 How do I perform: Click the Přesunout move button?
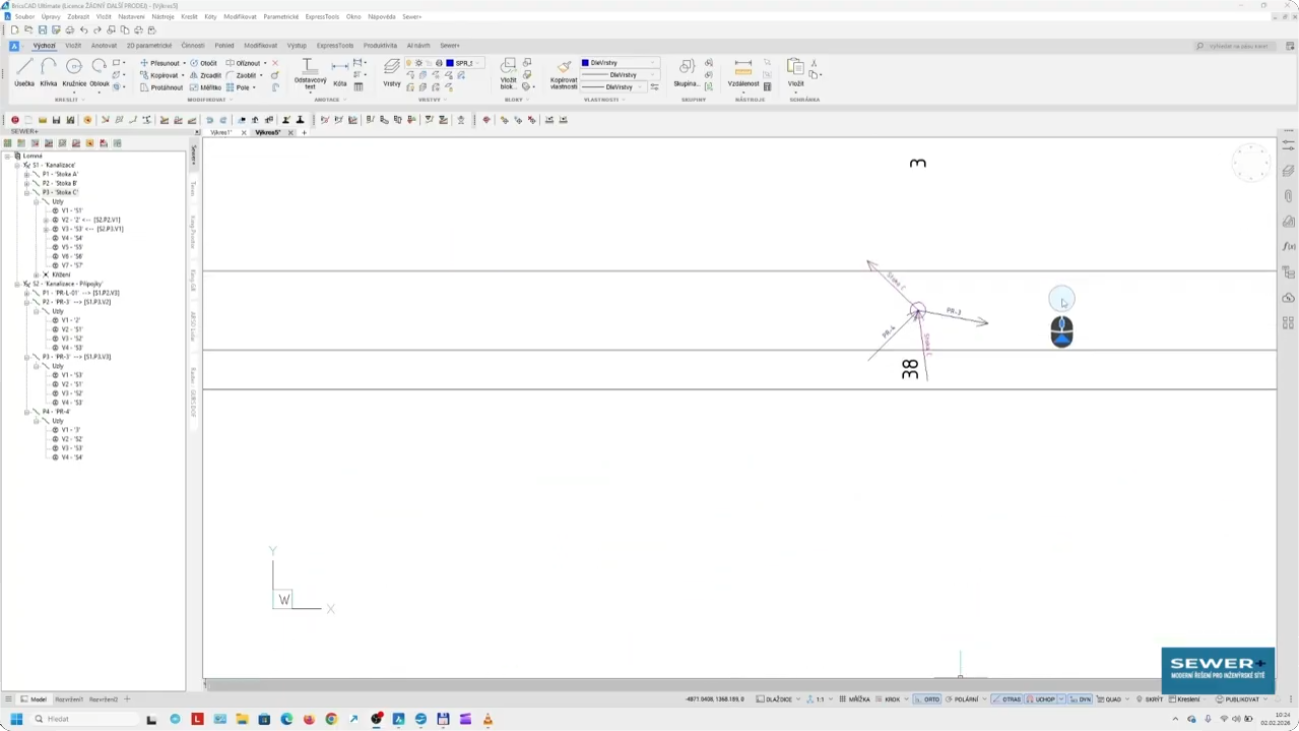click(x=163, y=63)
